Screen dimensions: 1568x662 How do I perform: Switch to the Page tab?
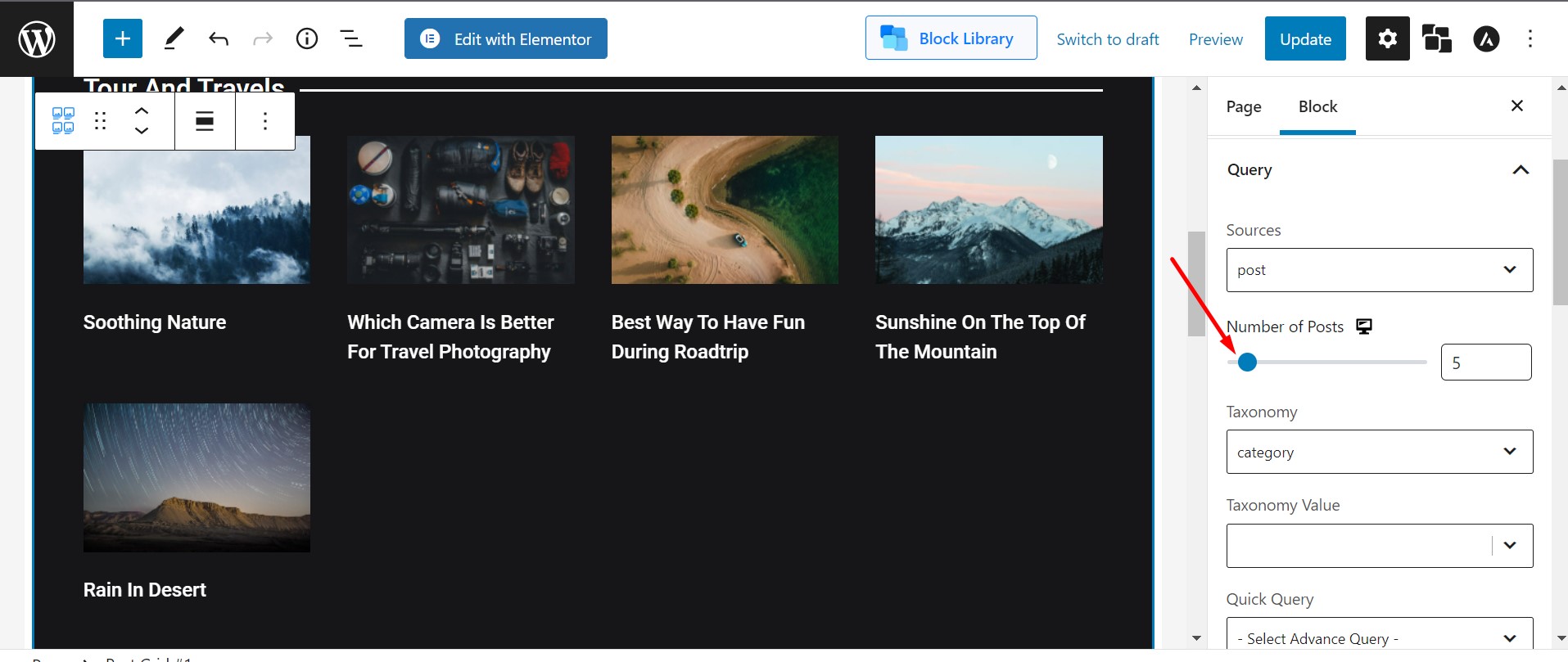tap(1243, 106)
